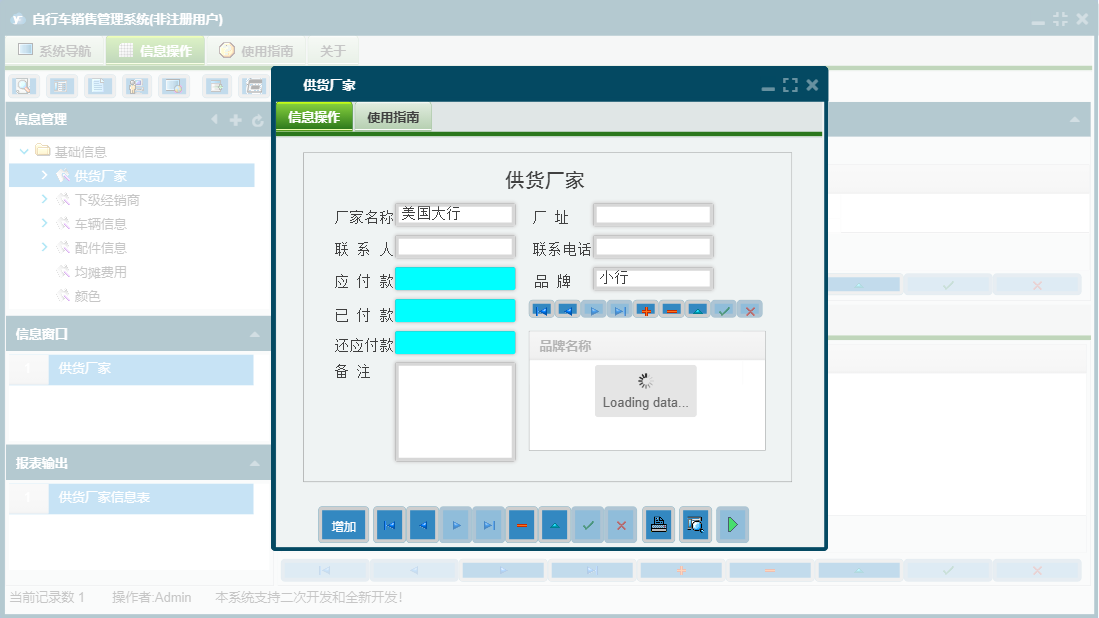
Task: Confirm with the green checkmark icon above 品牌名称
Action: click(723, 310)
